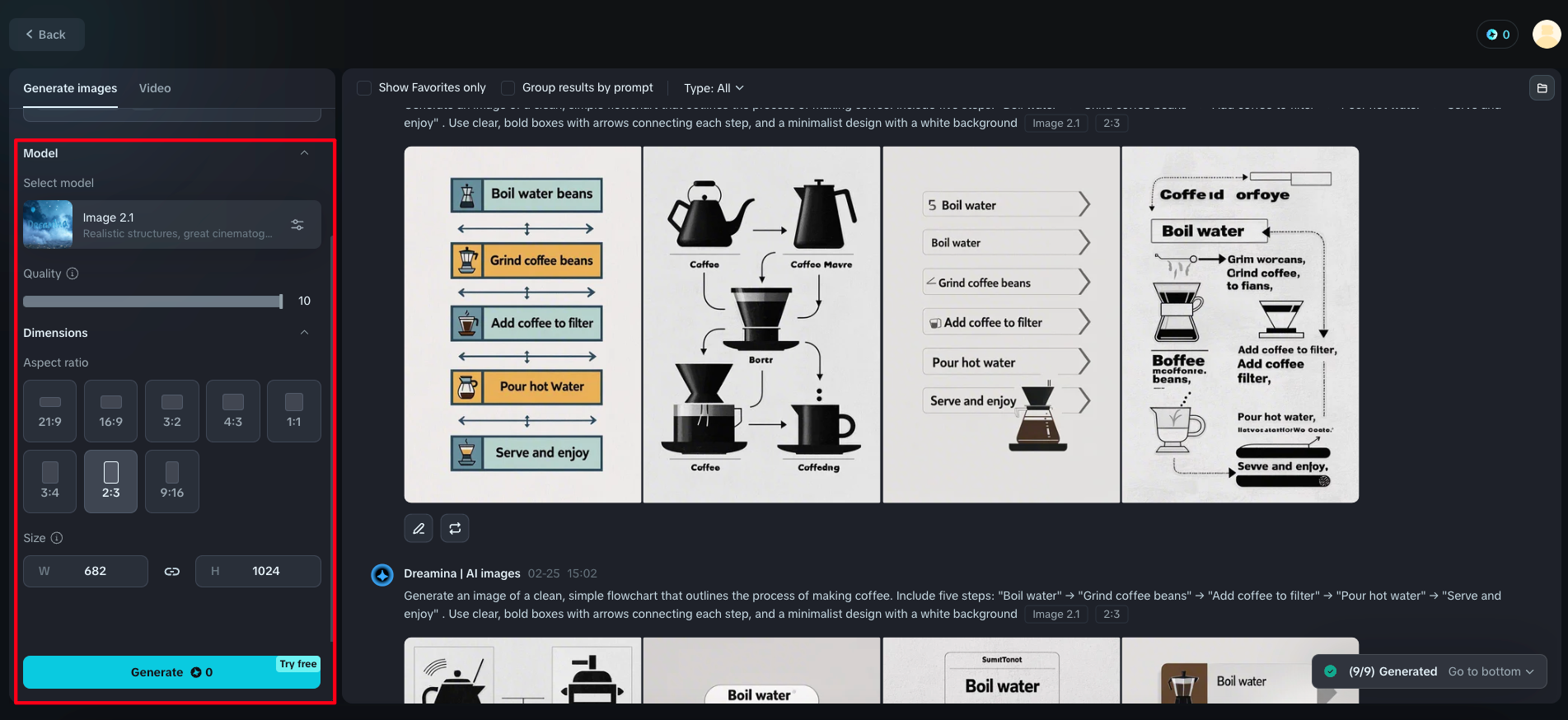Image resolution: width=1568 pixels, height=720 pixels.
Task: Open the colored Boil water beans flowchart image
Action: 522,325
